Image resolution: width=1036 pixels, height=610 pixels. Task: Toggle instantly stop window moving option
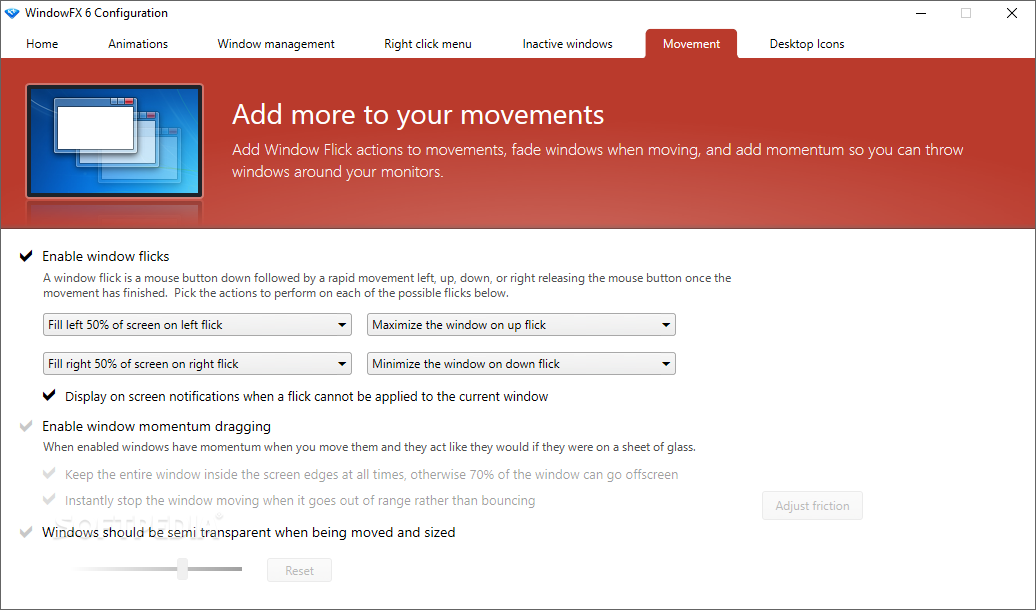click(49, 500)
